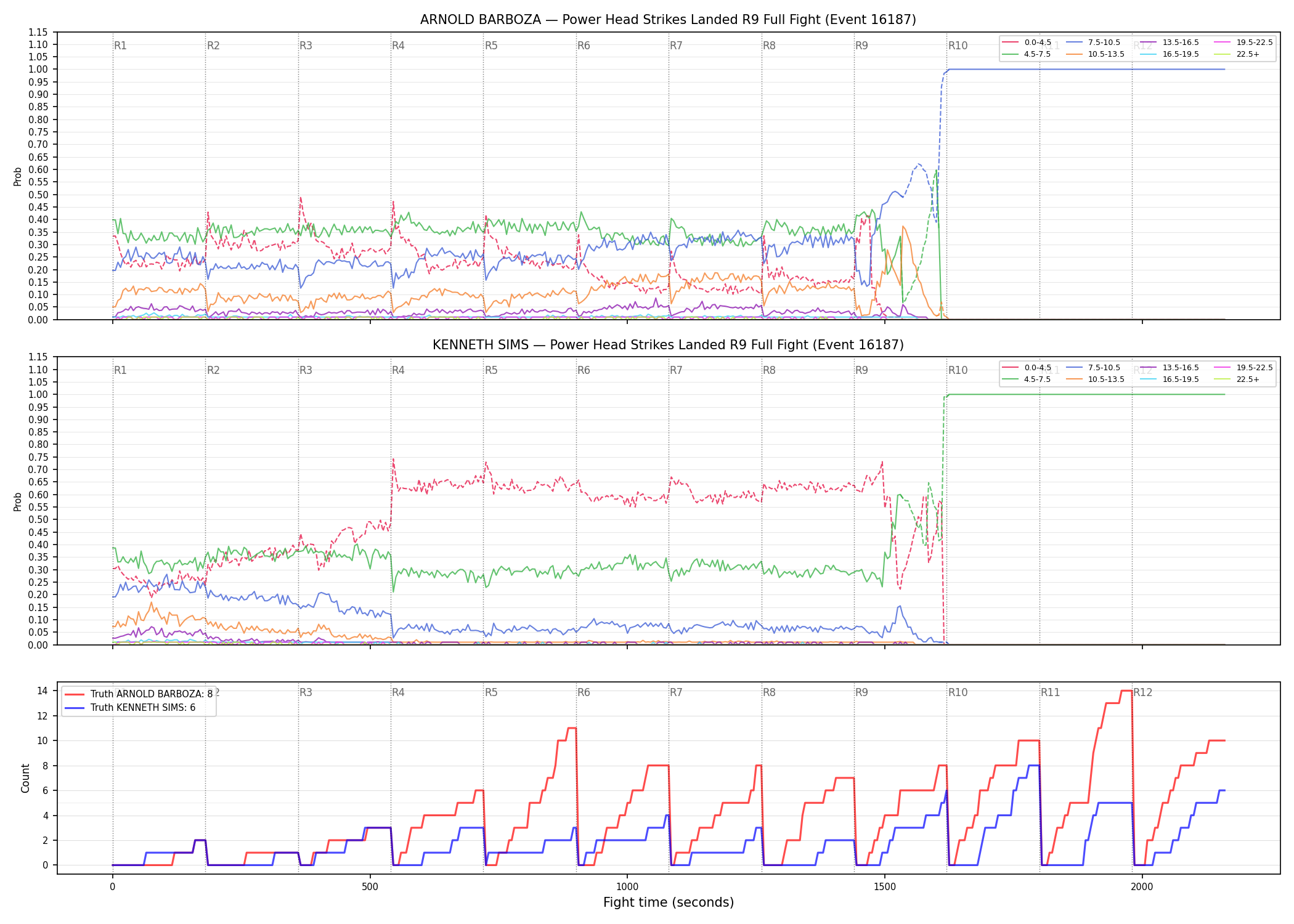This screenshot has width=1294, height=924.
Task: Click the R10 round marker in Sims chart
Action: tap(958, 370)
